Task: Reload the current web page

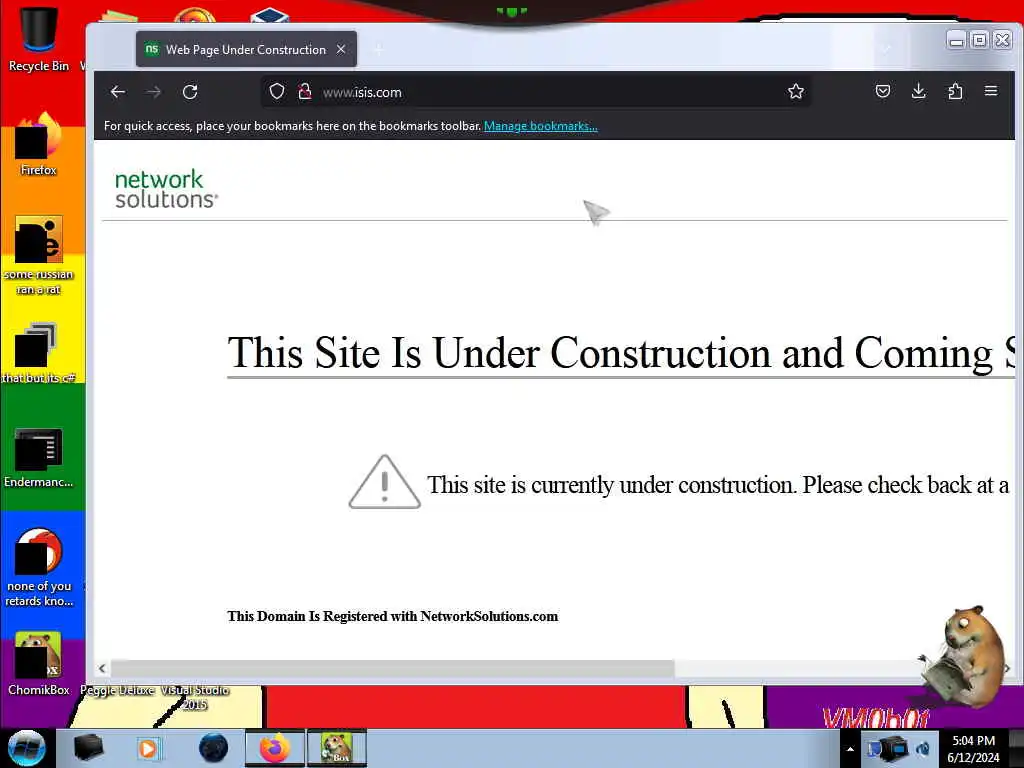Action: pyautogui.click(x=190, y=92)
